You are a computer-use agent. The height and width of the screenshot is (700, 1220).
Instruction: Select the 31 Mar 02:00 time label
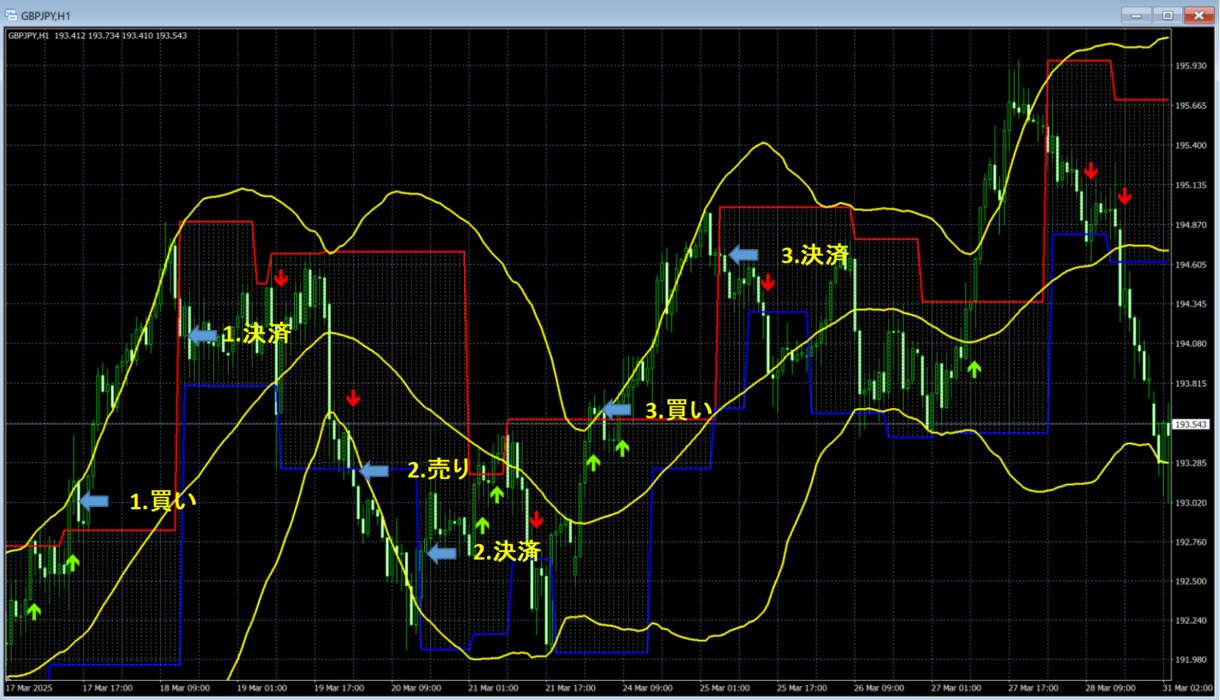[1186, 689]
